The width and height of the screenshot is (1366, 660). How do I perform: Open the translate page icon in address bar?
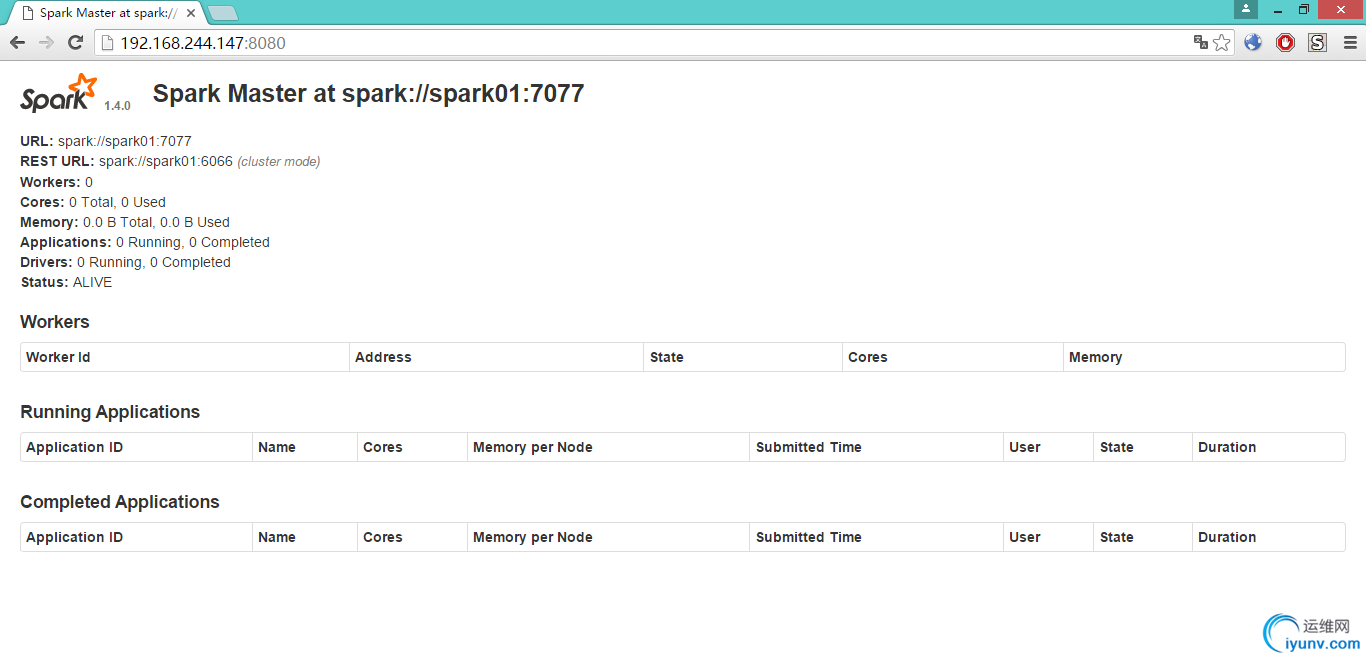(x=1201, y=42)
